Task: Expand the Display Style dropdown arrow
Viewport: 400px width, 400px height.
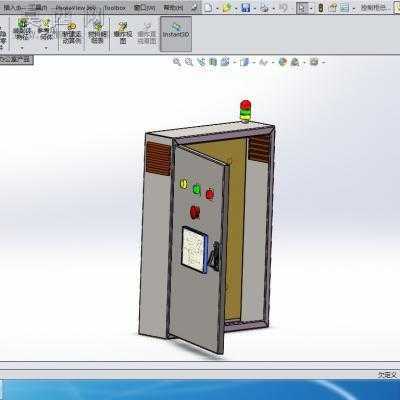Action: pos(254,62)
